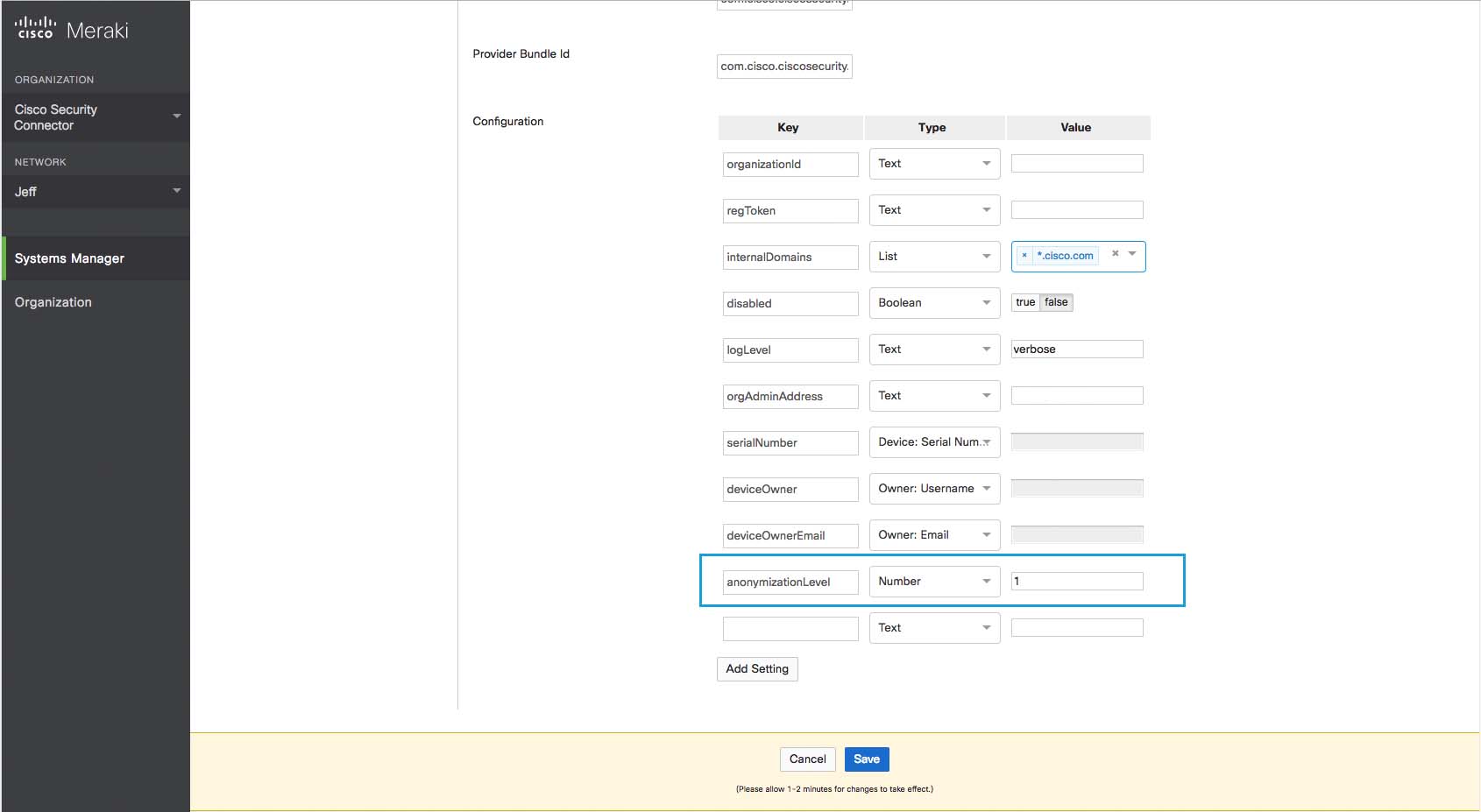1481x812 pixels.
Task: Open the Owner: Username type dropdown
Action: click(x=934, y=489)
